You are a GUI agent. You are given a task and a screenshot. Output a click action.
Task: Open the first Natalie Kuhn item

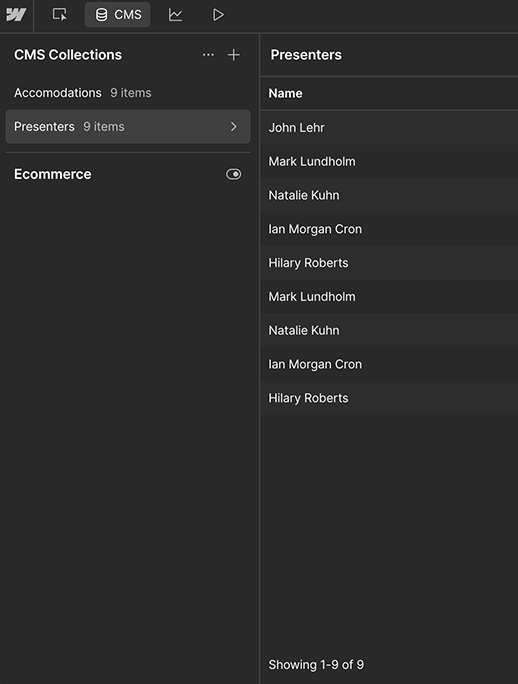pos(389,195)
